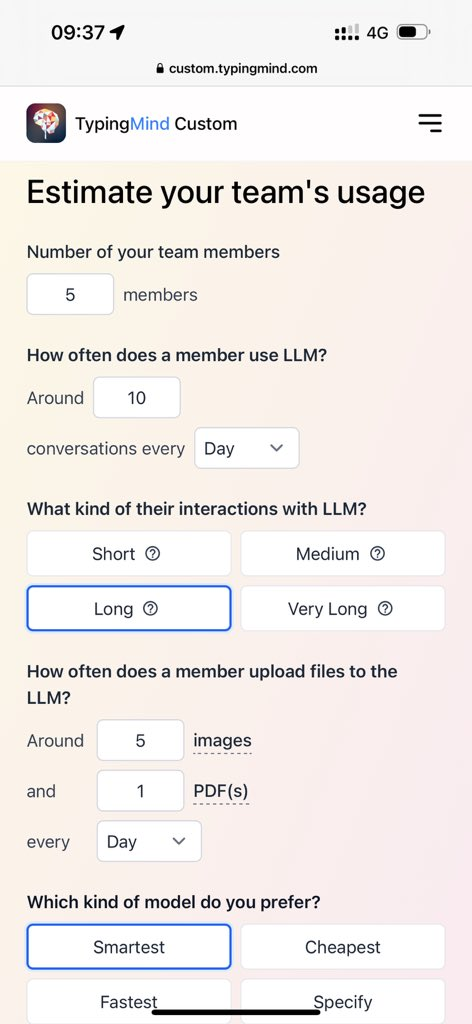This screenshot has height=1024, width=472.
Task: Show help tooltip for Medium interactions
Action: 377,554
